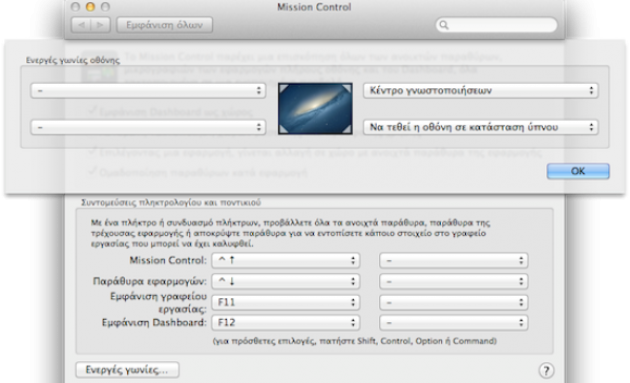Click the search magnifier icon

coord(444,25)
